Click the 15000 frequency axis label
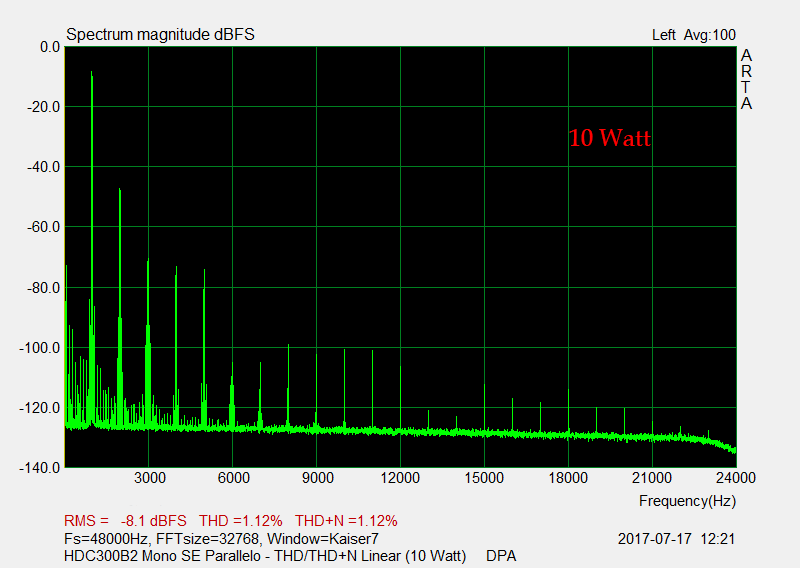 click(x=484, y=478)
